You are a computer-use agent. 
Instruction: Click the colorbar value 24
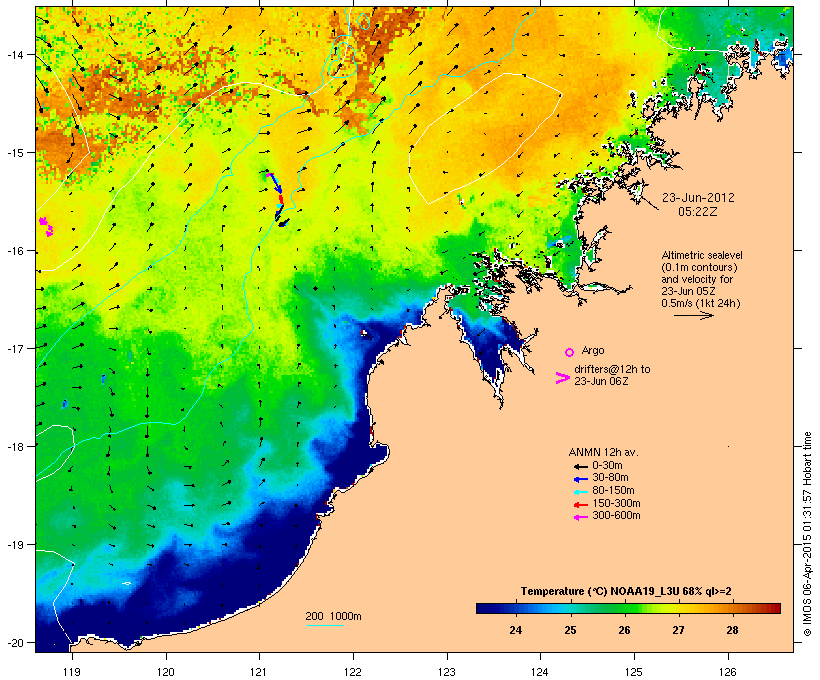pos(516,630)
